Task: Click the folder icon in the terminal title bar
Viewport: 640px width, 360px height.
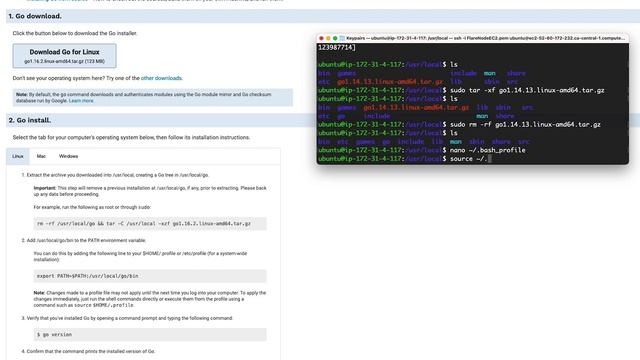Action: pyautogui.click(x=342, y=38)
